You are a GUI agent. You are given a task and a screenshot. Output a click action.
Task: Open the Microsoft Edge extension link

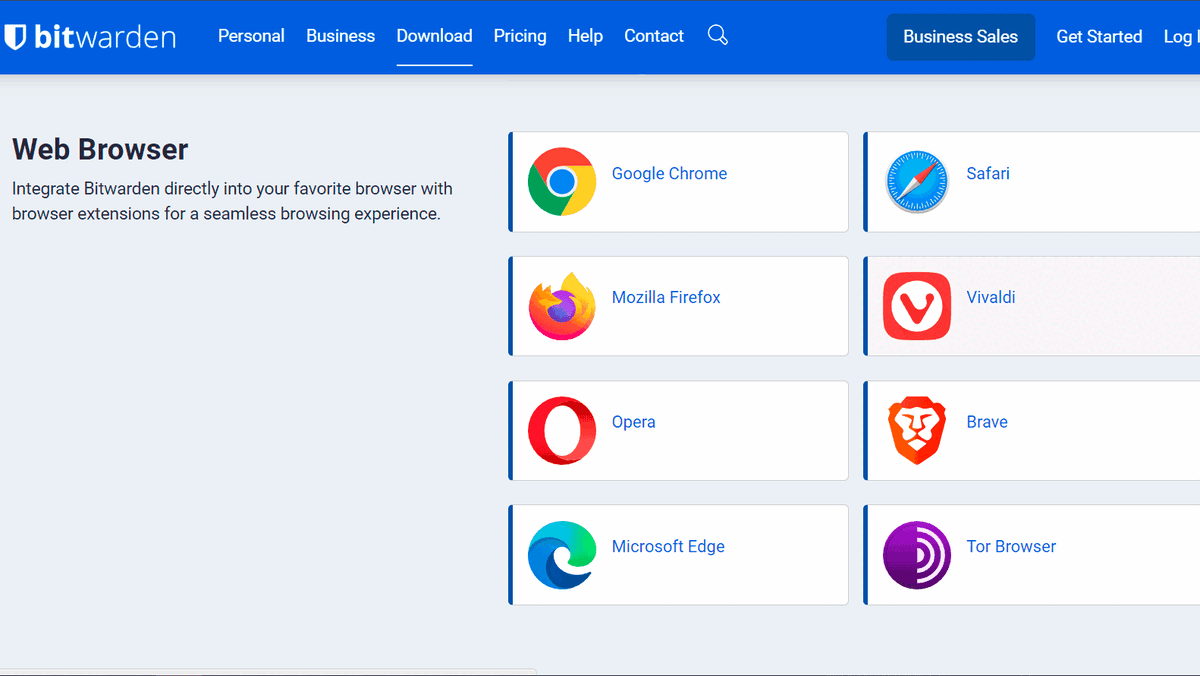668,546
